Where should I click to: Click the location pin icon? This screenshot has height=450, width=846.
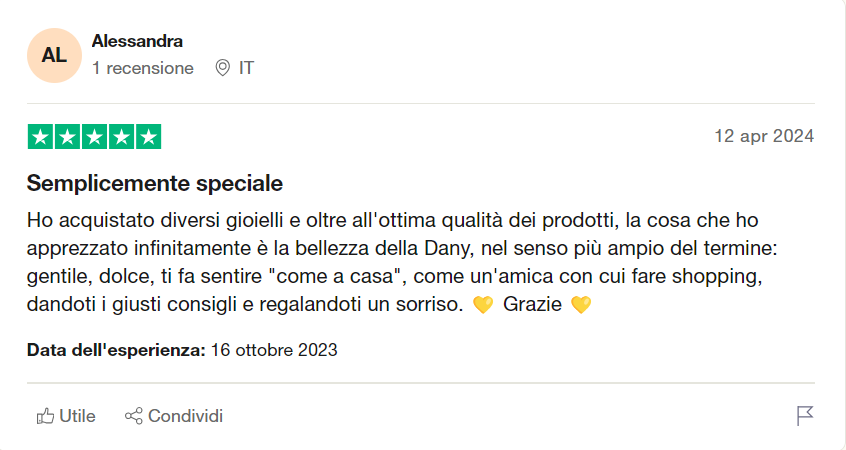[x=223, y=68]
